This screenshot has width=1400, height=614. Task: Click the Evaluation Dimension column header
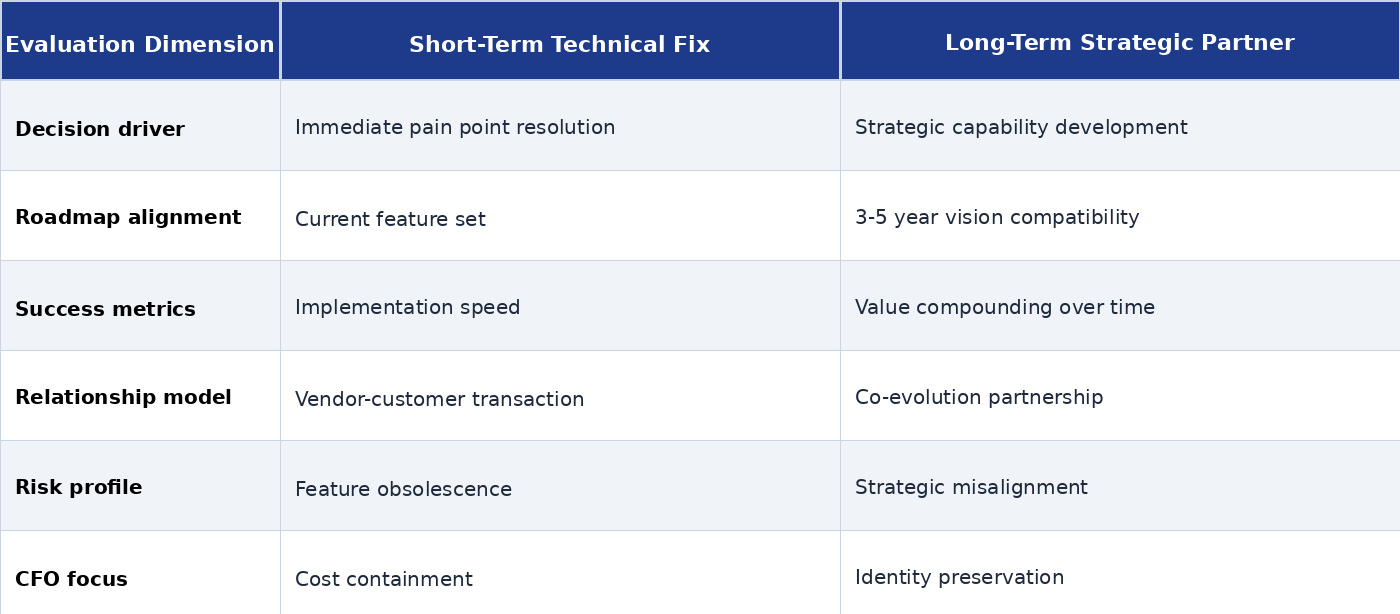pyautogui.click(x=140, y=45)
